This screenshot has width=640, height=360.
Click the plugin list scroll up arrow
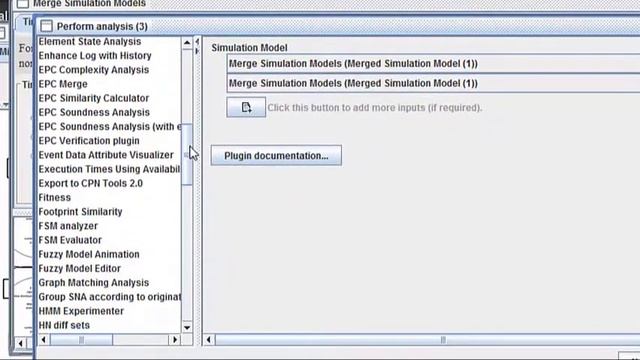pyautogui.click(x=187, y=42)
